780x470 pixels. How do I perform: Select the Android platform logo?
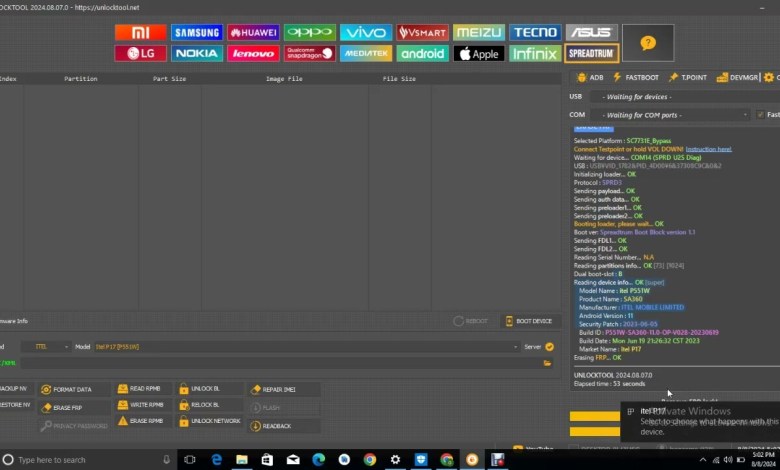[422, 53]
